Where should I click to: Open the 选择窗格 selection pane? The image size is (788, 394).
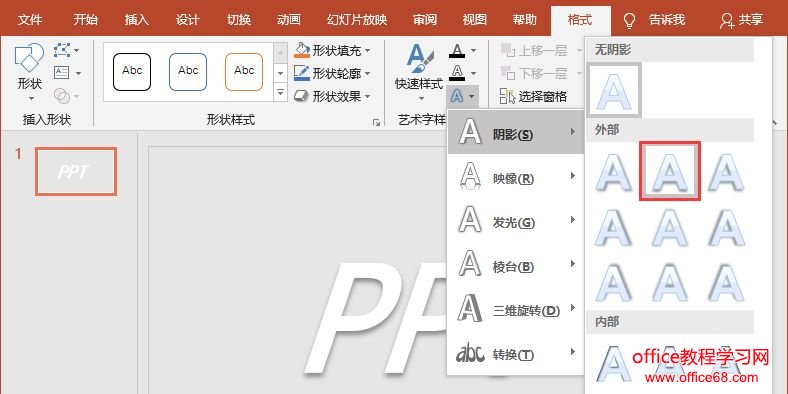pyautogui.click(x=534, y=96)
